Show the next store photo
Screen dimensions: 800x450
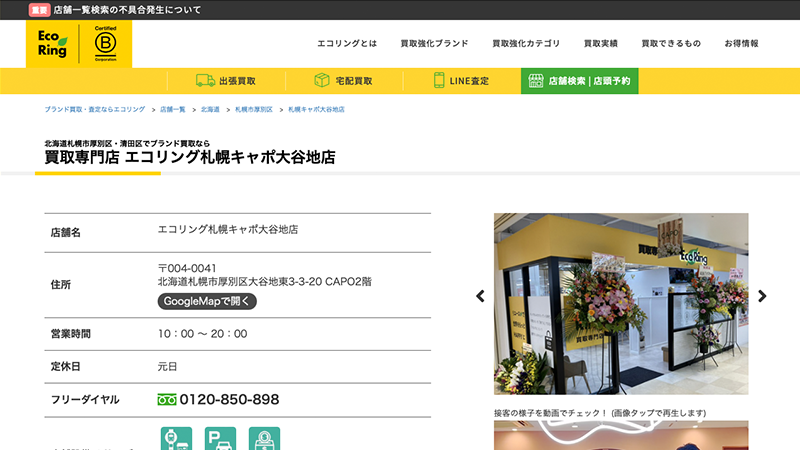click(762, 296)
